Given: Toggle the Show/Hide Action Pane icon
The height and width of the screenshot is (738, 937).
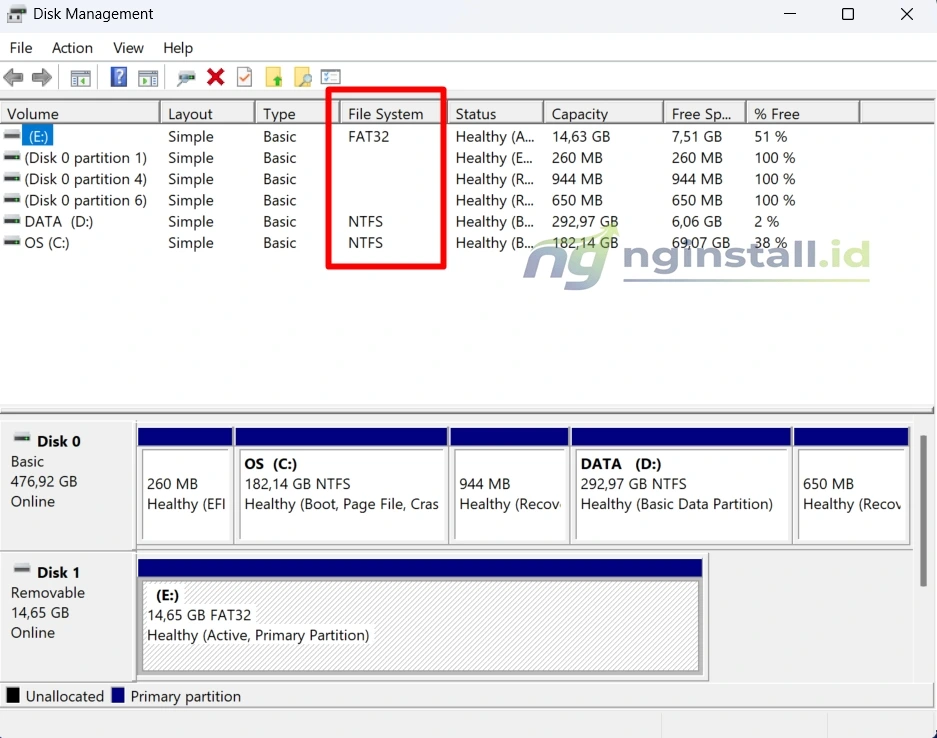Looking at the screenshot, I should [x=148, y=78].
